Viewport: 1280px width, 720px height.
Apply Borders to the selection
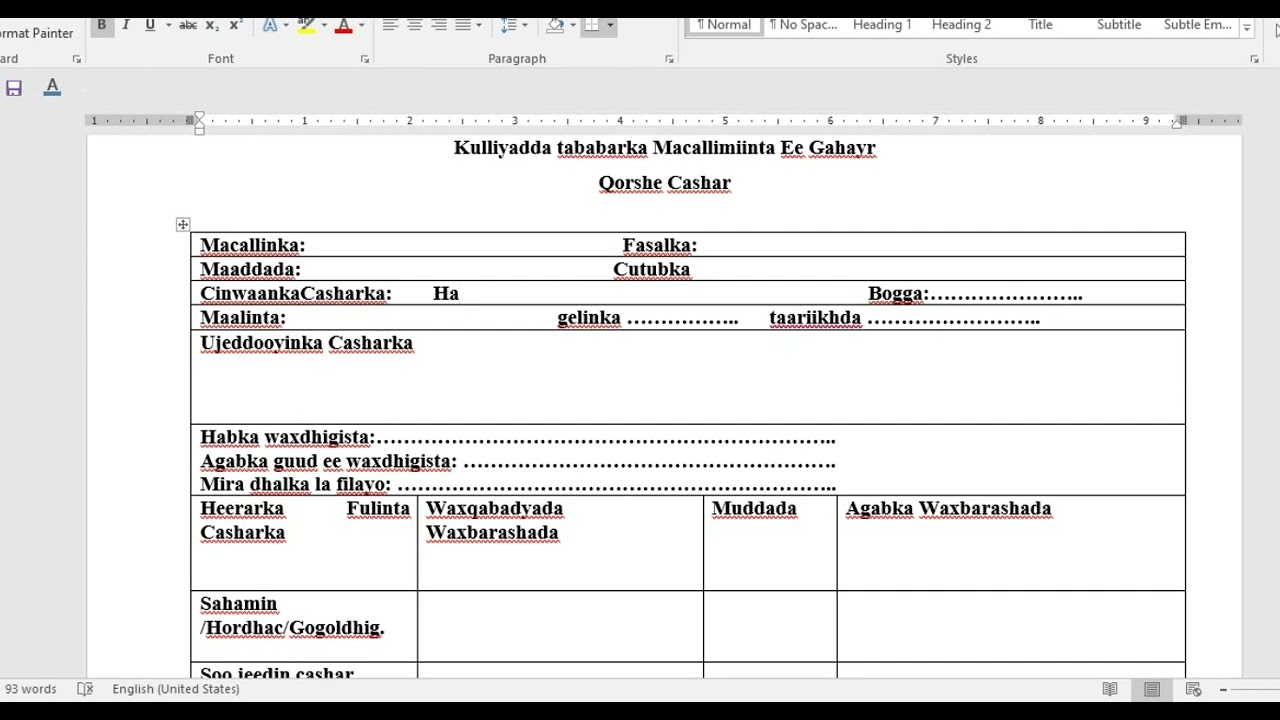coord(592,25)
